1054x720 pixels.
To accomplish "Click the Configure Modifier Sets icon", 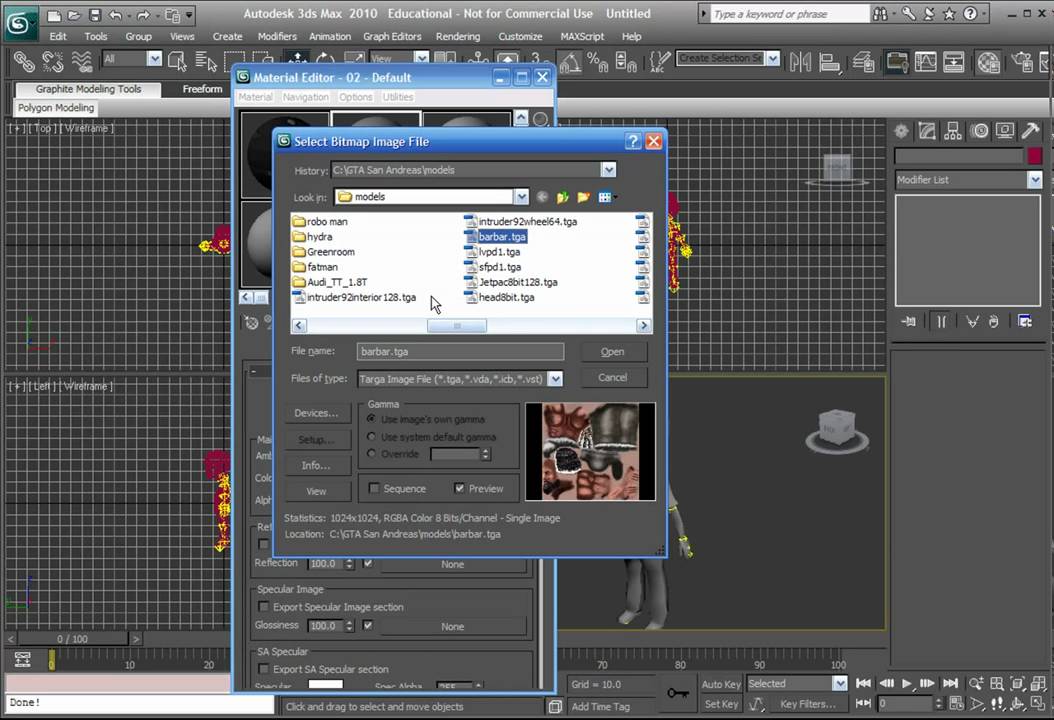I will (x=1024, y=321).
